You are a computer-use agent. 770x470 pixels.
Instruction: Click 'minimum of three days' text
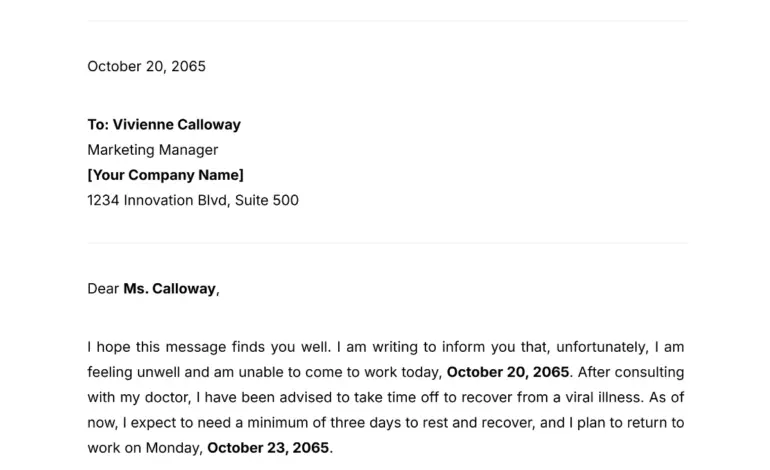[x=324, y=423]
